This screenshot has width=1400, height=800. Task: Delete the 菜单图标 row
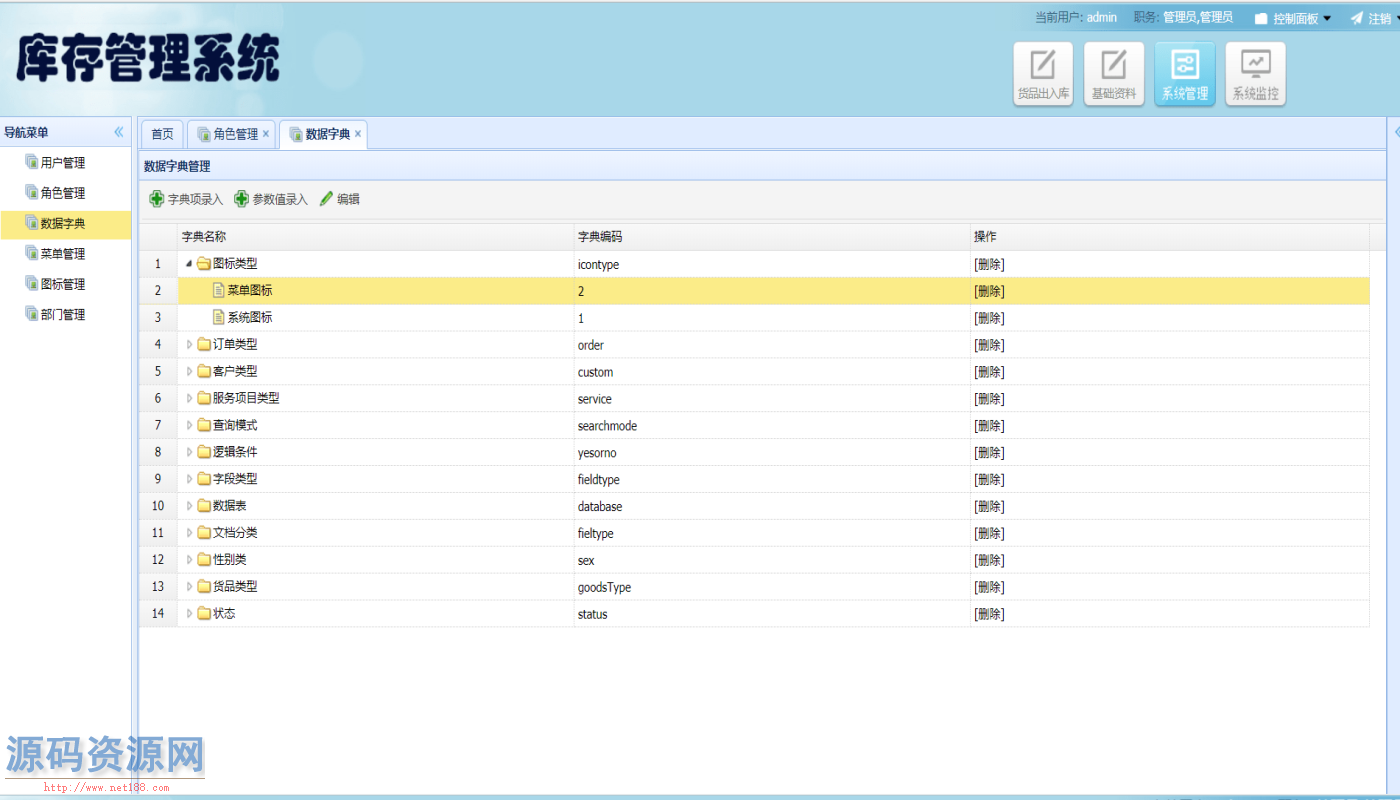989,292
